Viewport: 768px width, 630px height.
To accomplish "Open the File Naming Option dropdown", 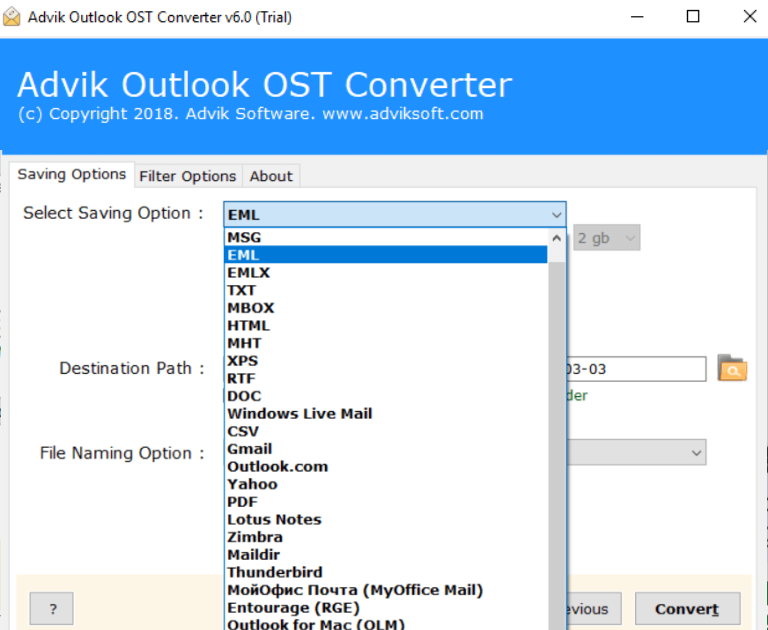I will click(636, 453).
